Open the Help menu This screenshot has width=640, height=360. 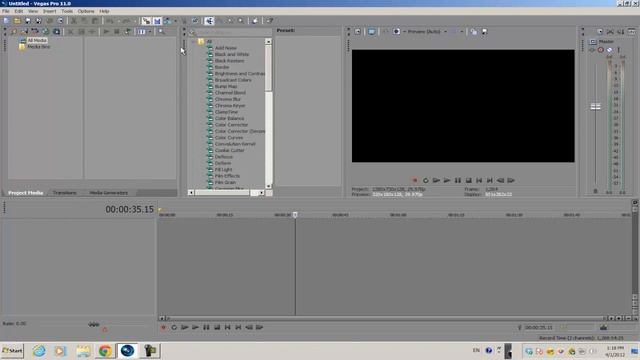(x=104, y=11)
